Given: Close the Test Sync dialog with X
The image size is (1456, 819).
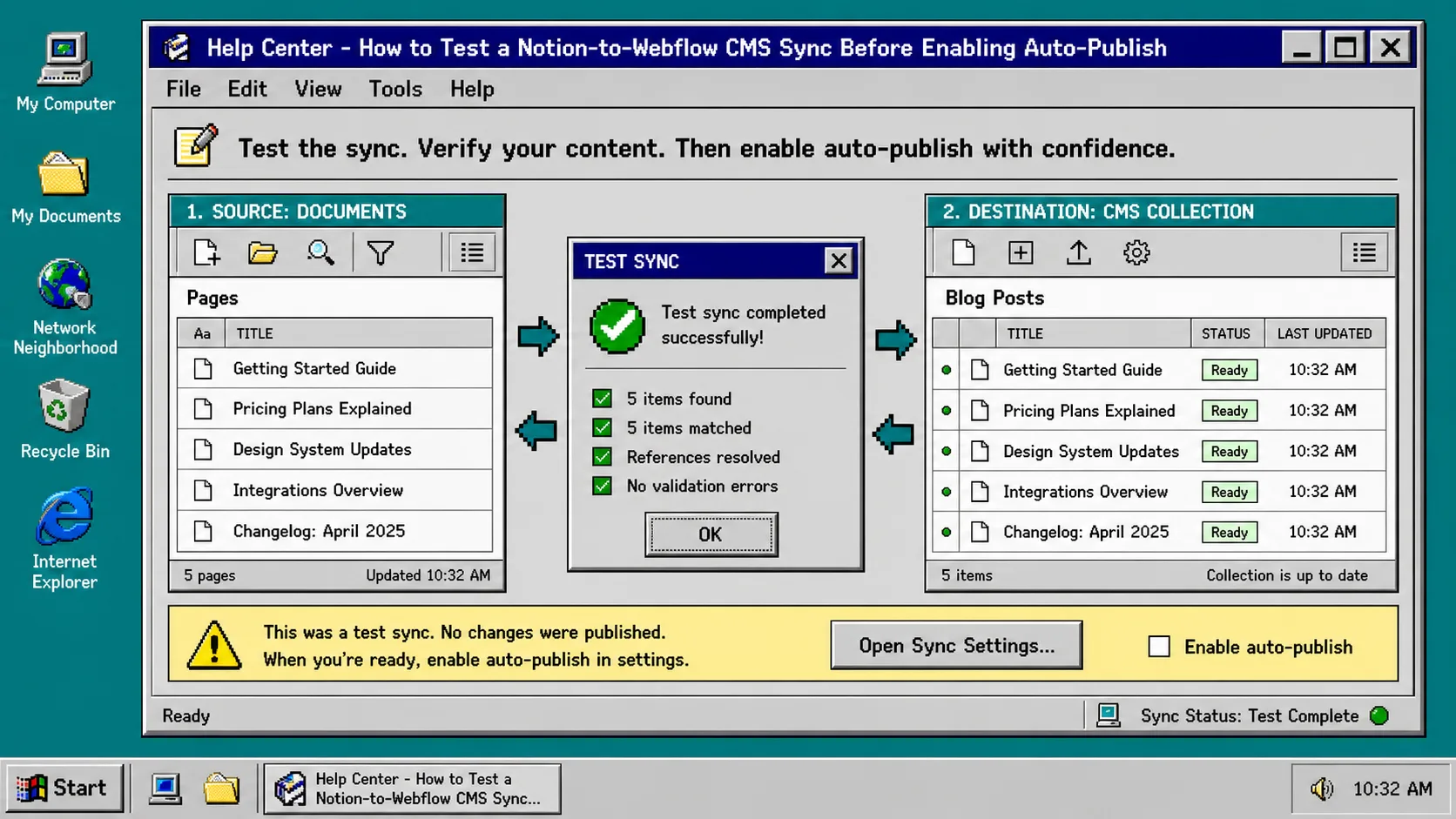Looking at the screenshot, I should tap(839, 260).
